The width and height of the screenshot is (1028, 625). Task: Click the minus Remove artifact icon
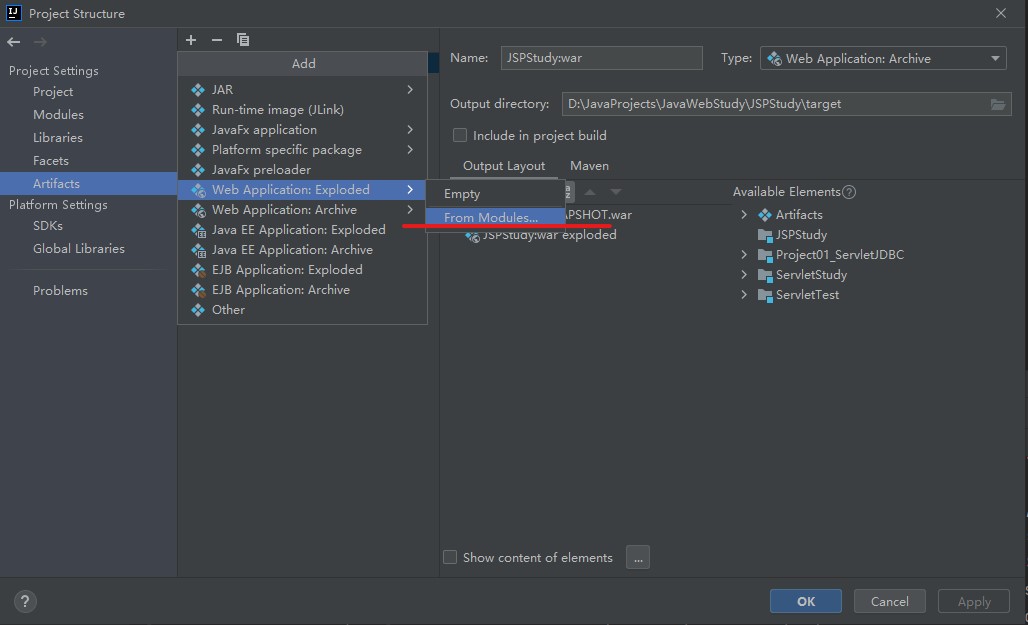click(x=217, y=40)
